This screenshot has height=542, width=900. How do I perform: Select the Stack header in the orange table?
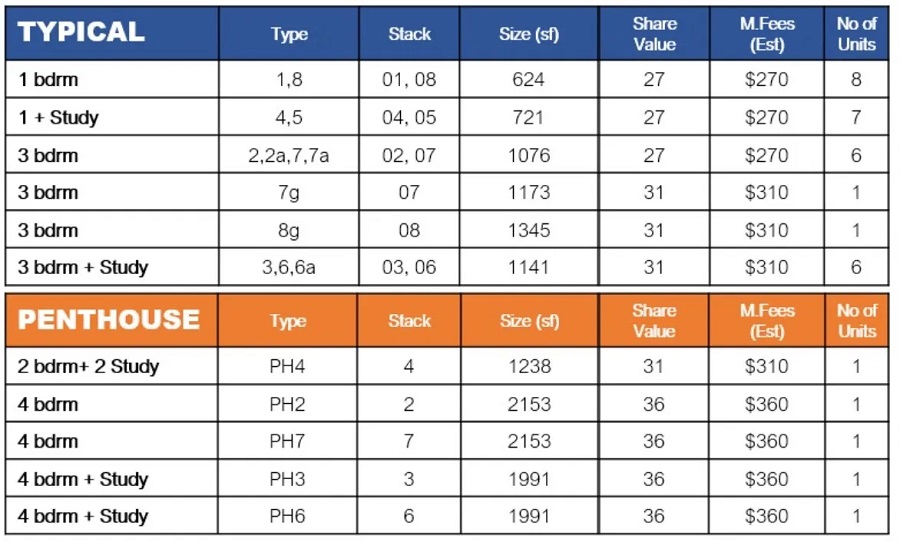coord(409,321)
